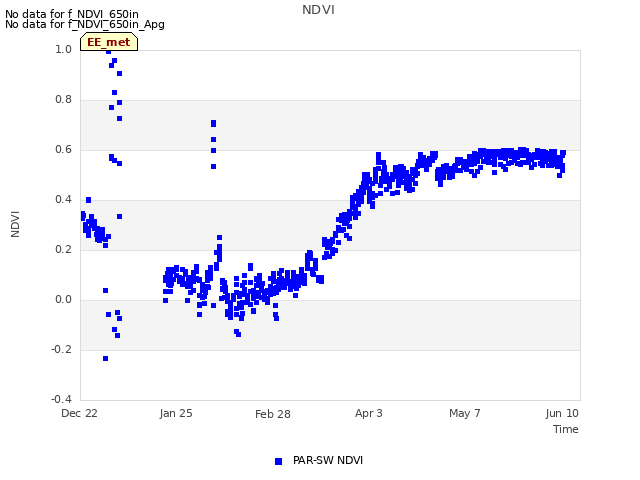Click the Time axis label

(x=566, y=429)
